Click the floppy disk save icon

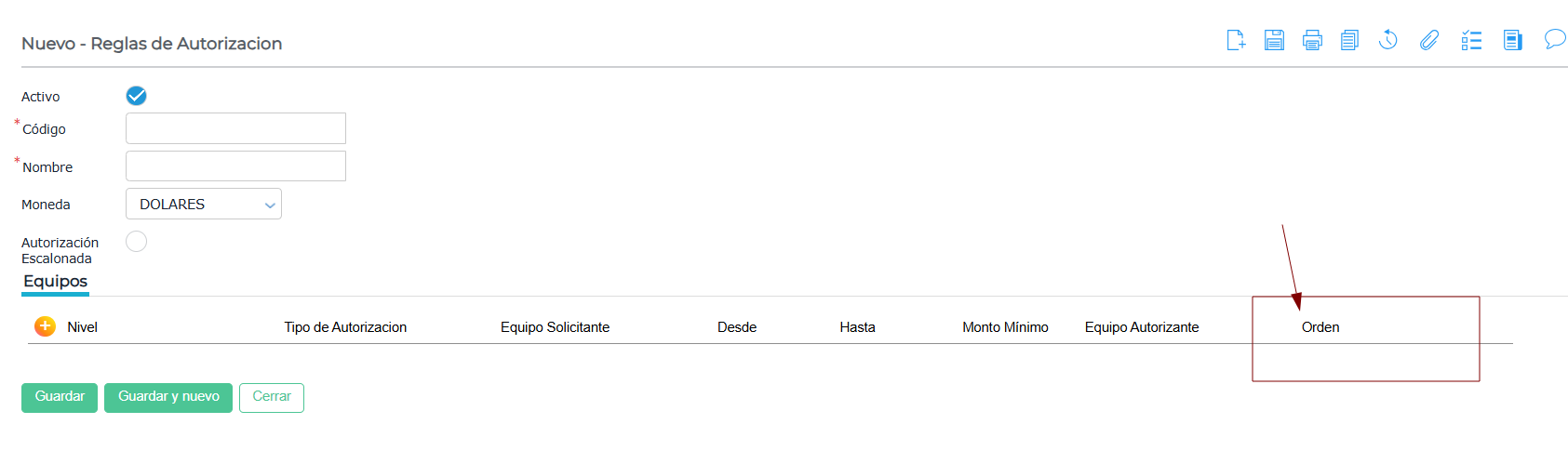click(x=1274, y=40)
